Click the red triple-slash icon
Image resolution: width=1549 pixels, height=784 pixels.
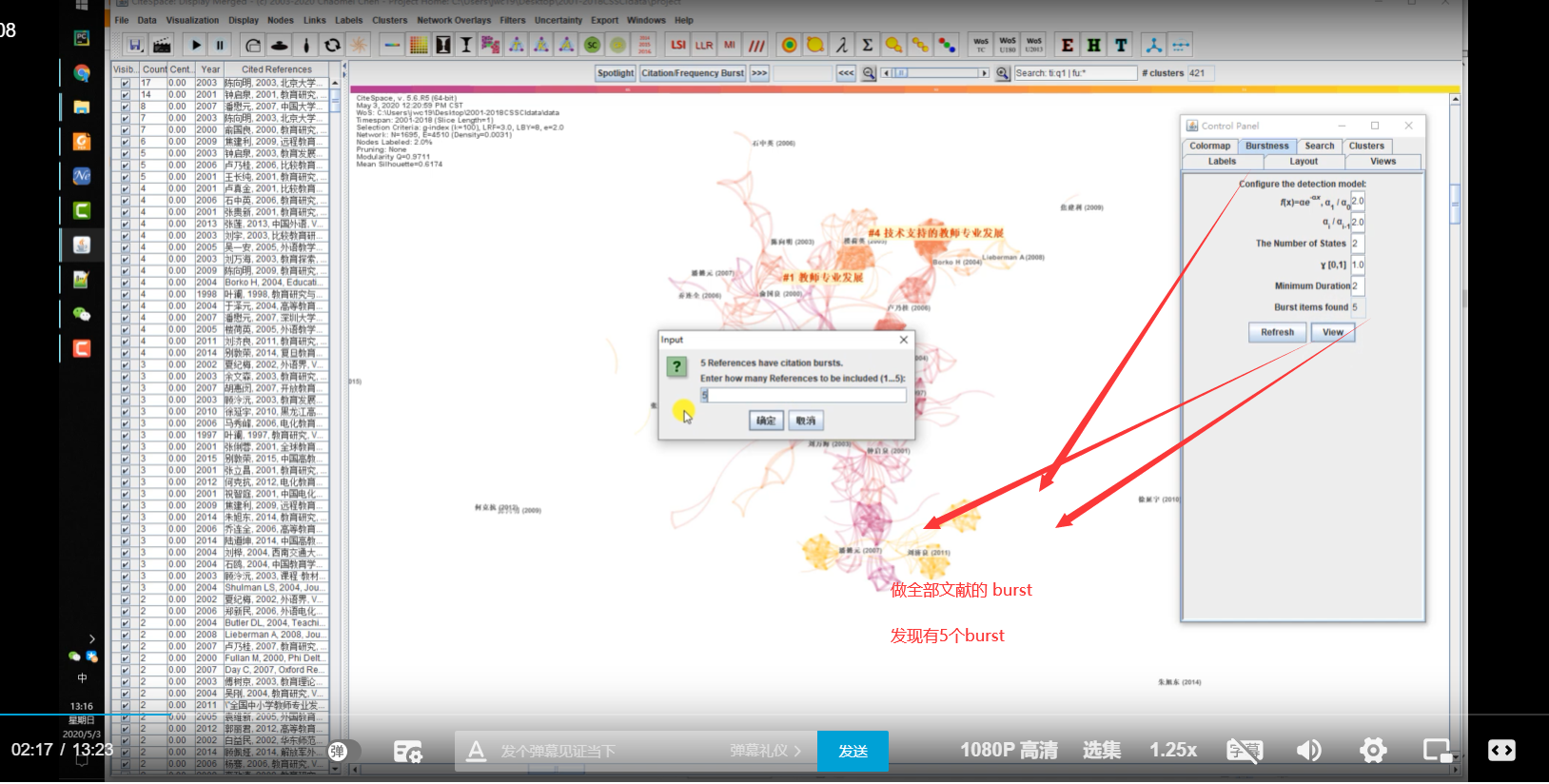756,45
